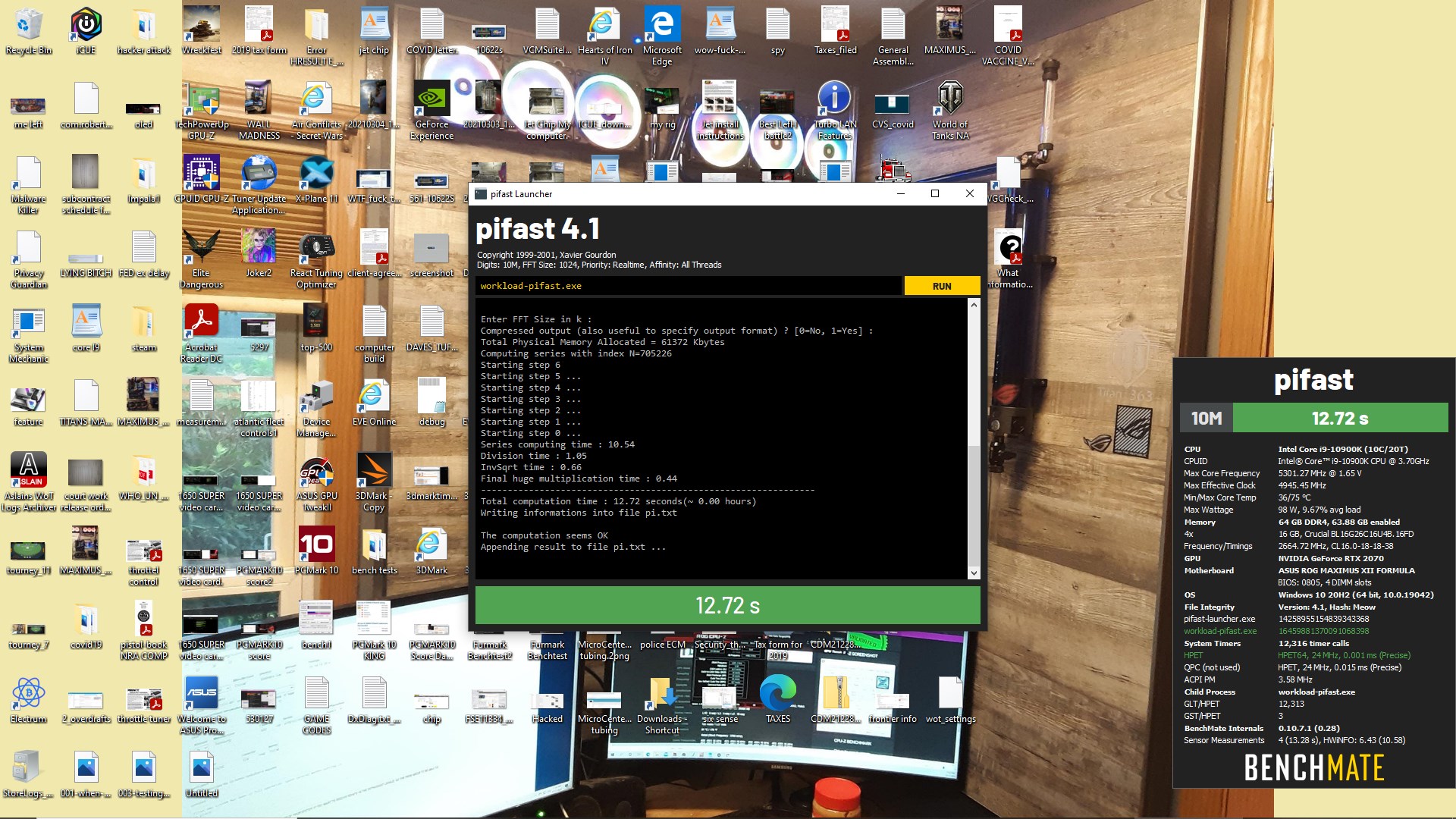Click the yellow RUN button in pifast
Viewport: 1456px width, 819px height.
coord(942,286)
